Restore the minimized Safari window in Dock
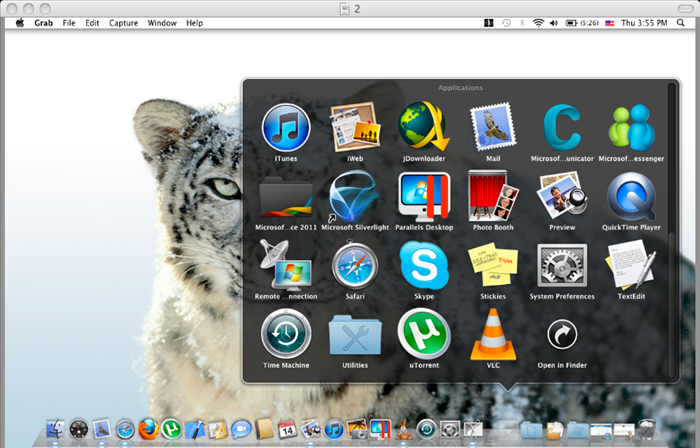The width and height of the screenshot is (700, 448). point(600,431)
